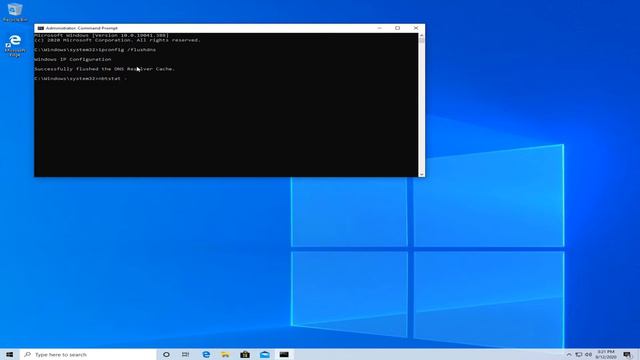The width and height of the screenshot is (640, 360).
Task: Open the network status tray icon
Action: [579, 354]
